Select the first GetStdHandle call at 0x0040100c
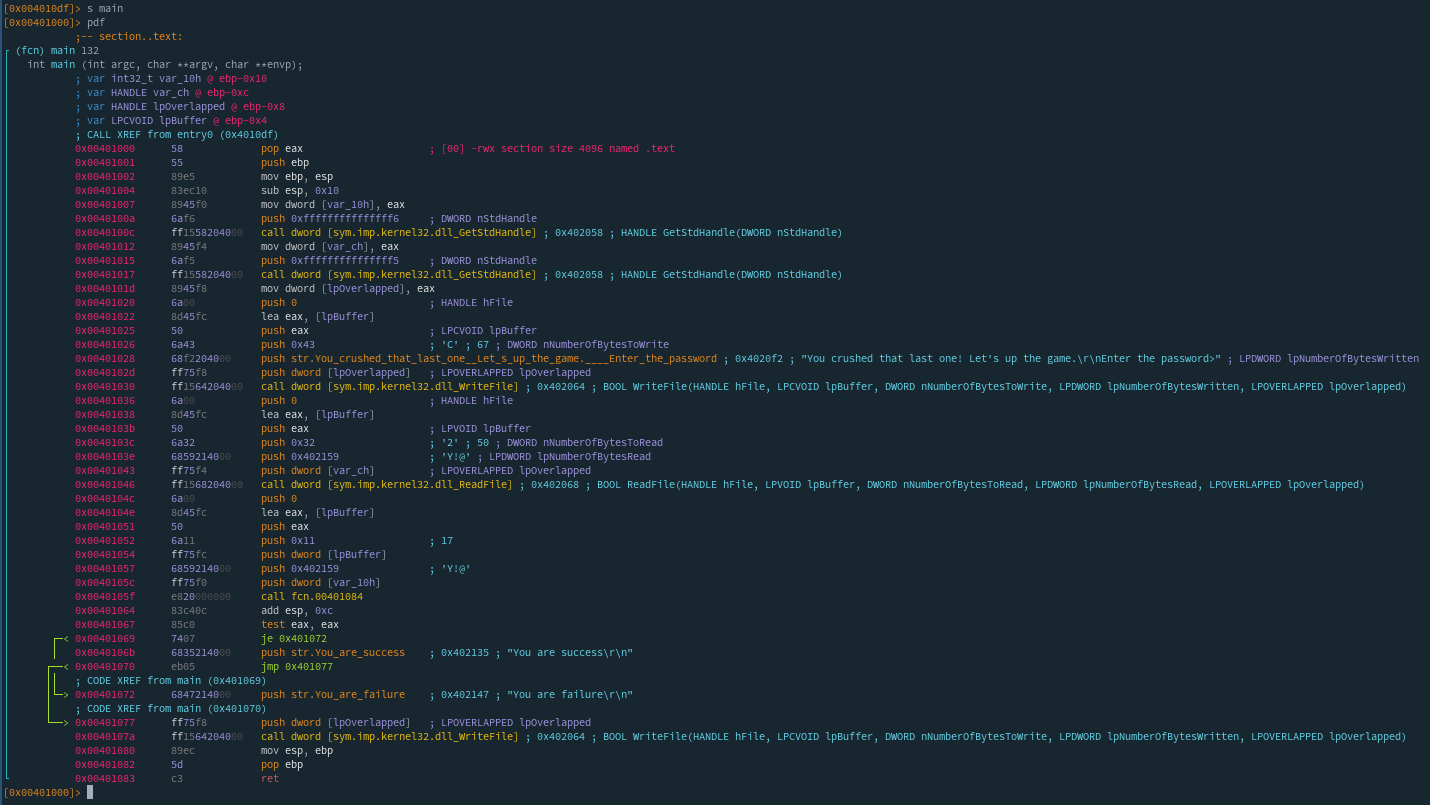This screenshot has height=805, width=1430. coord(399,232)
